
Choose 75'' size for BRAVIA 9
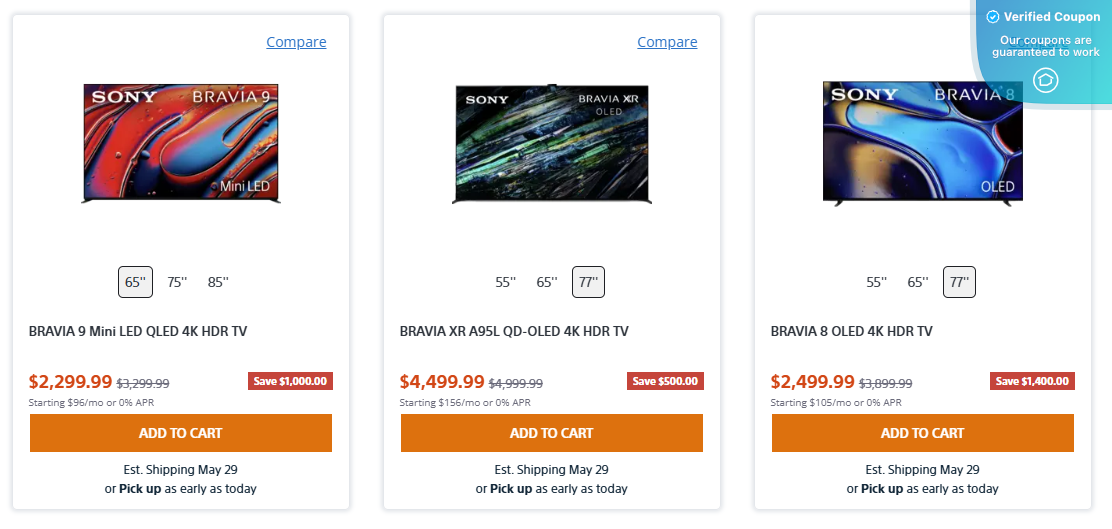coord(177,283)
